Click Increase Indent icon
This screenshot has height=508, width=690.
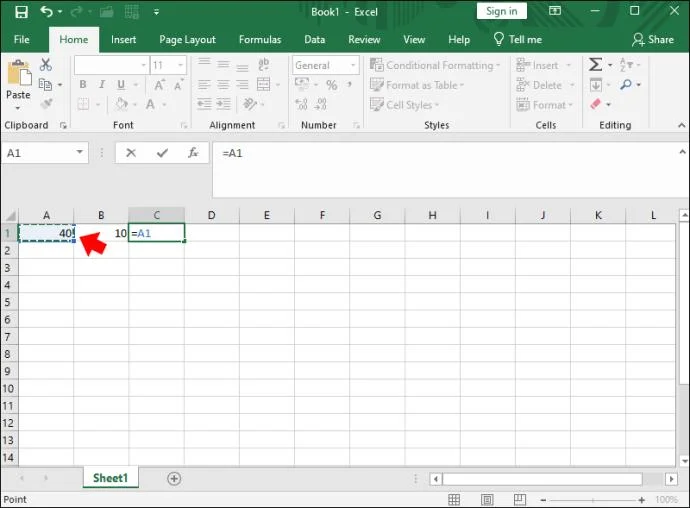(x=223, y=104)
